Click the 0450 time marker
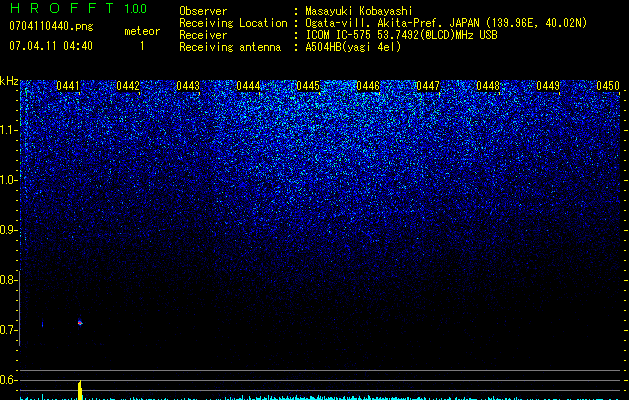 coord(608,86)
